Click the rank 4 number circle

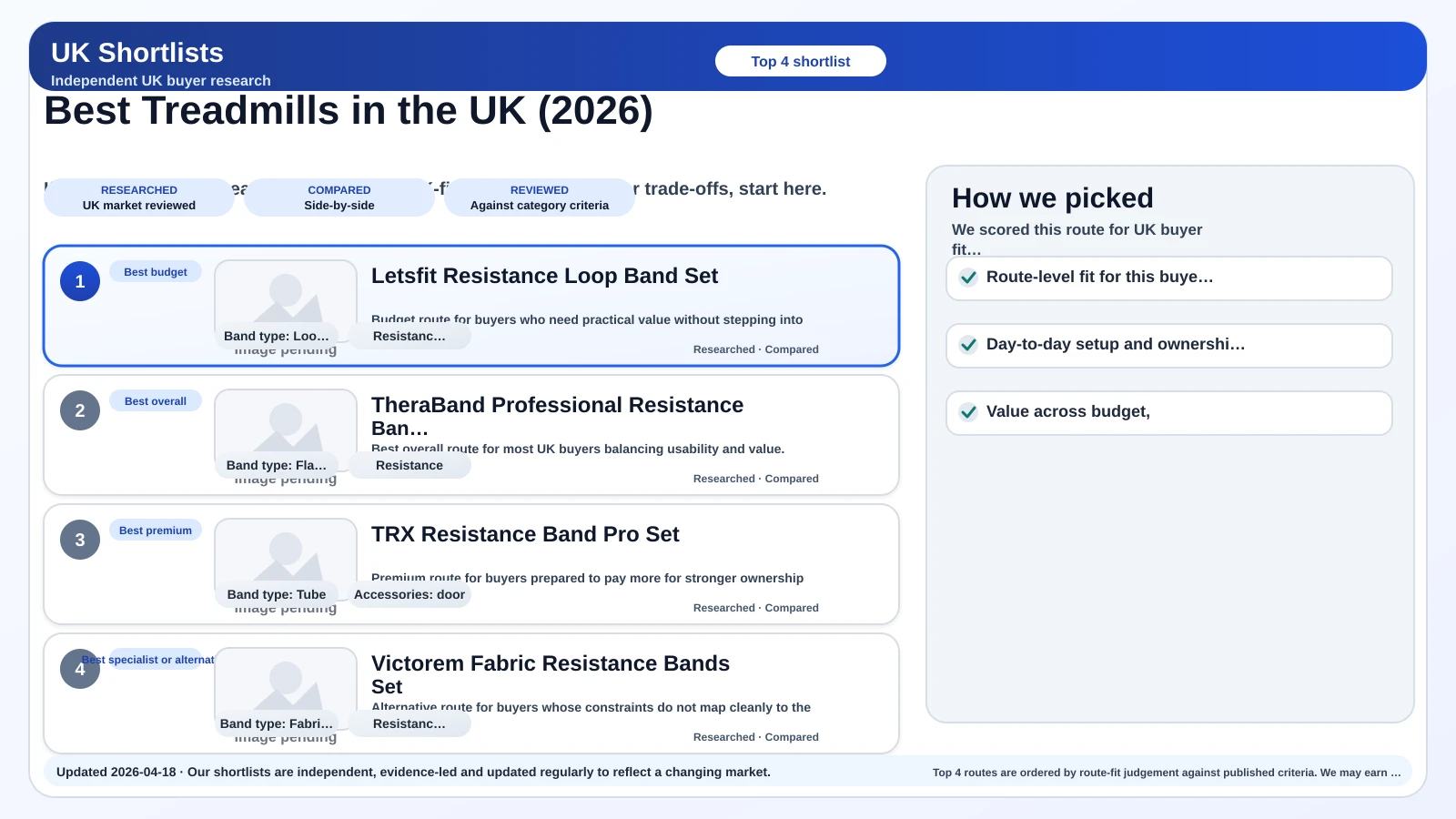point(80,669)
